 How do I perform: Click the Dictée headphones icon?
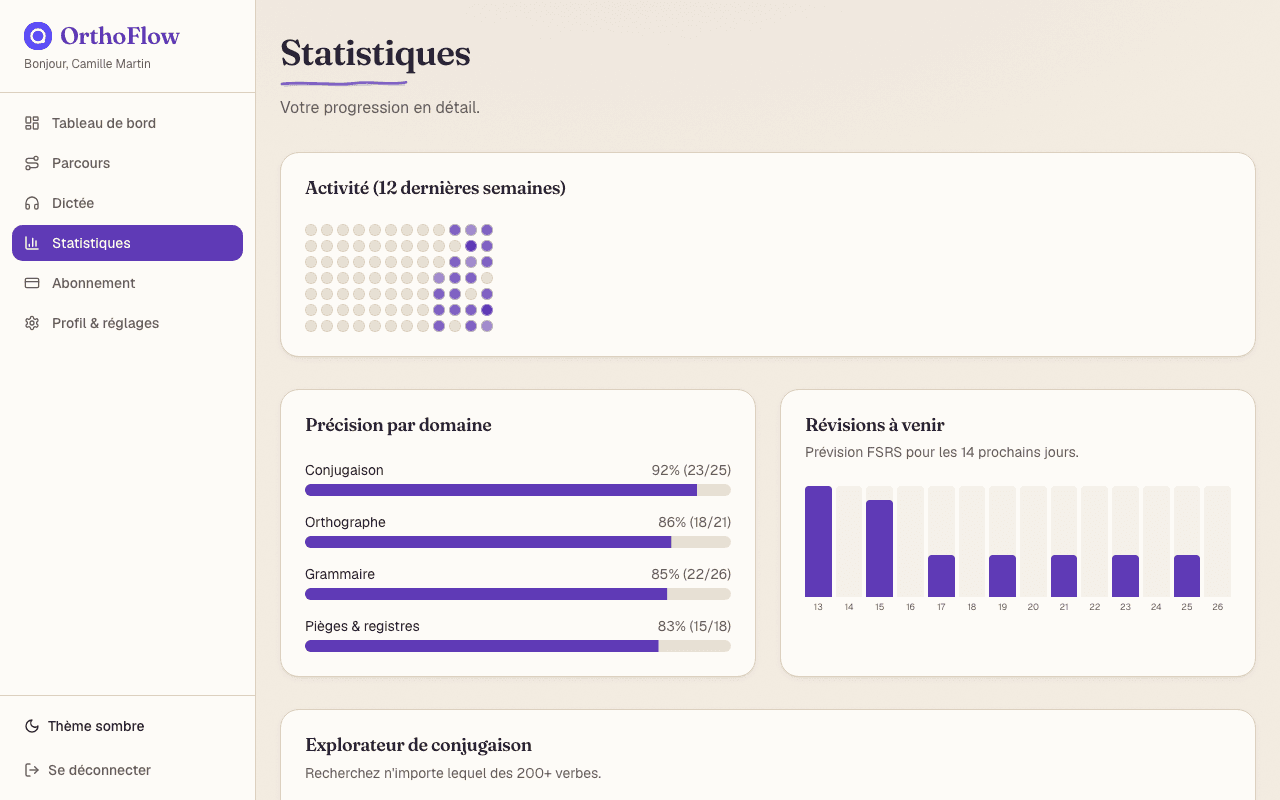tap(32, 203)
